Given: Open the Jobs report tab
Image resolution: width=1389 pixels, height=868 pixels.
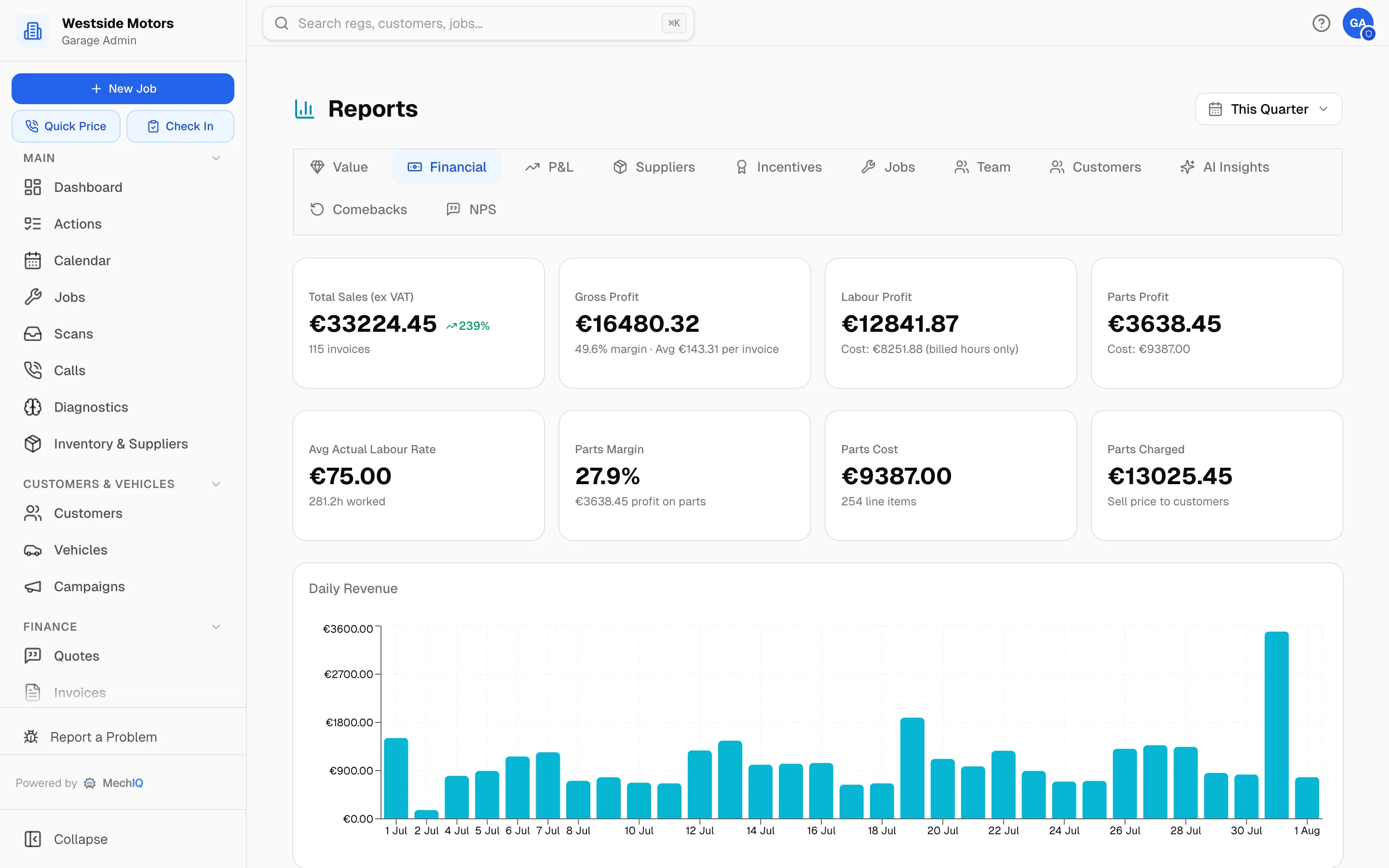Looking at the screenshot, I should pos(887,167).
